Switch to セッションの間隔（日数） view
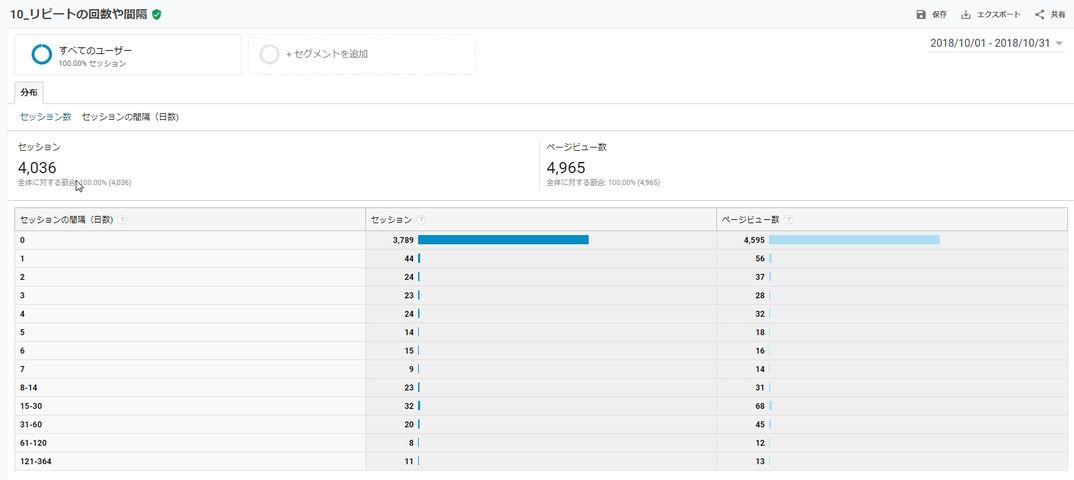The image size is (1074, 480). tap(130, 117)
